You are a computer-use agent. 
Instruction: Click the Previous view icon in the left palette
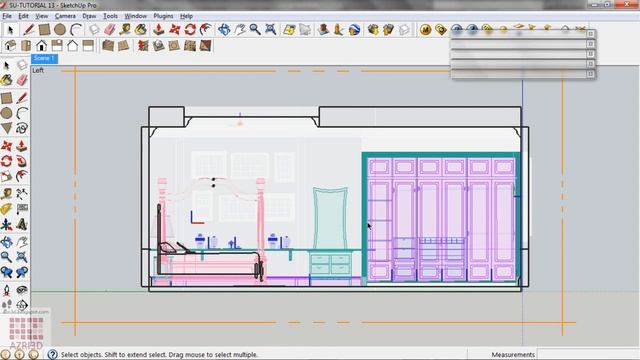click(x=7, y=272)
